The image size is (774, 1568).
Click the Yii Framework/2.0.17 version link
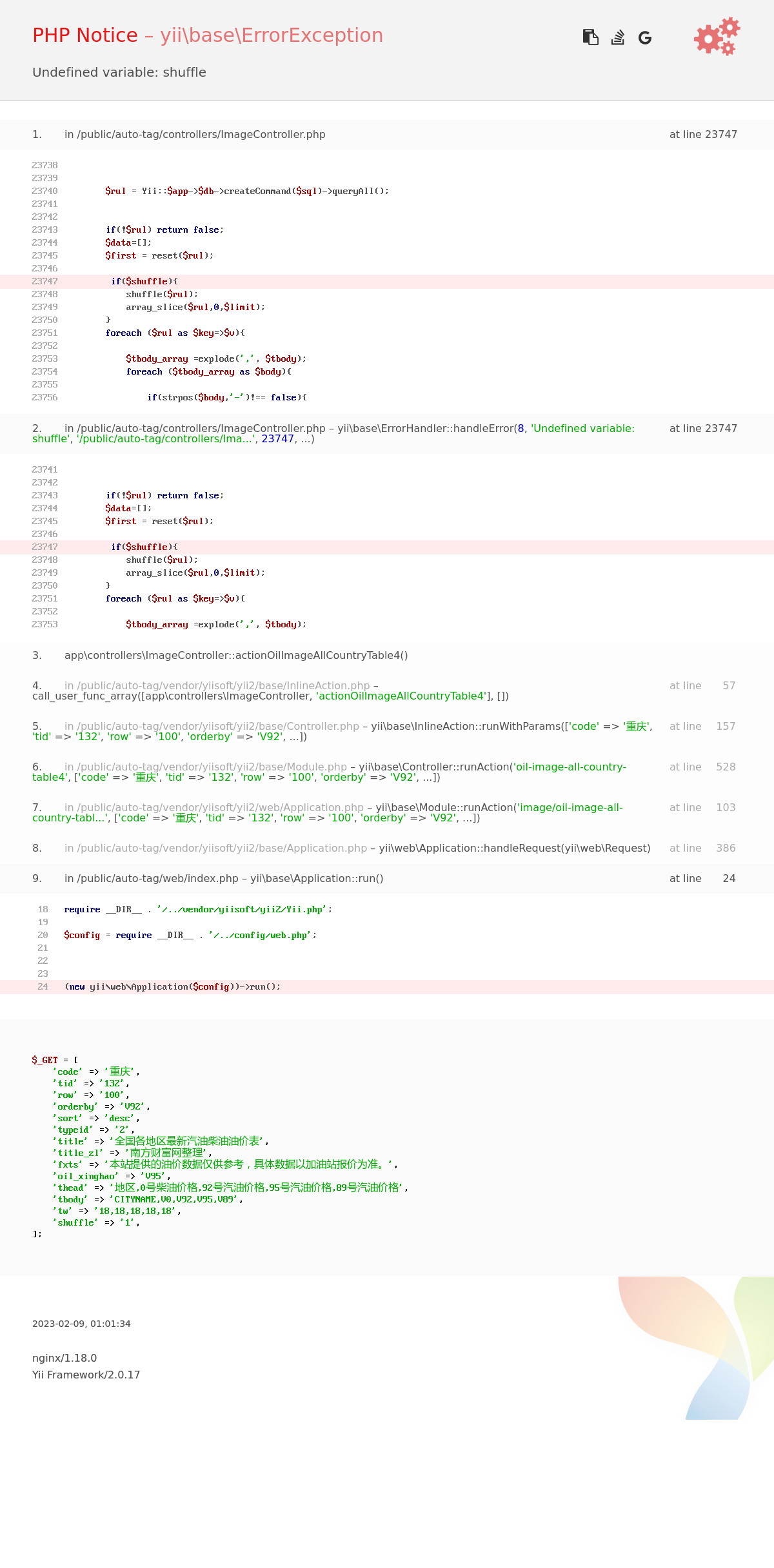pyautogui.click(x=86, y=1375)
